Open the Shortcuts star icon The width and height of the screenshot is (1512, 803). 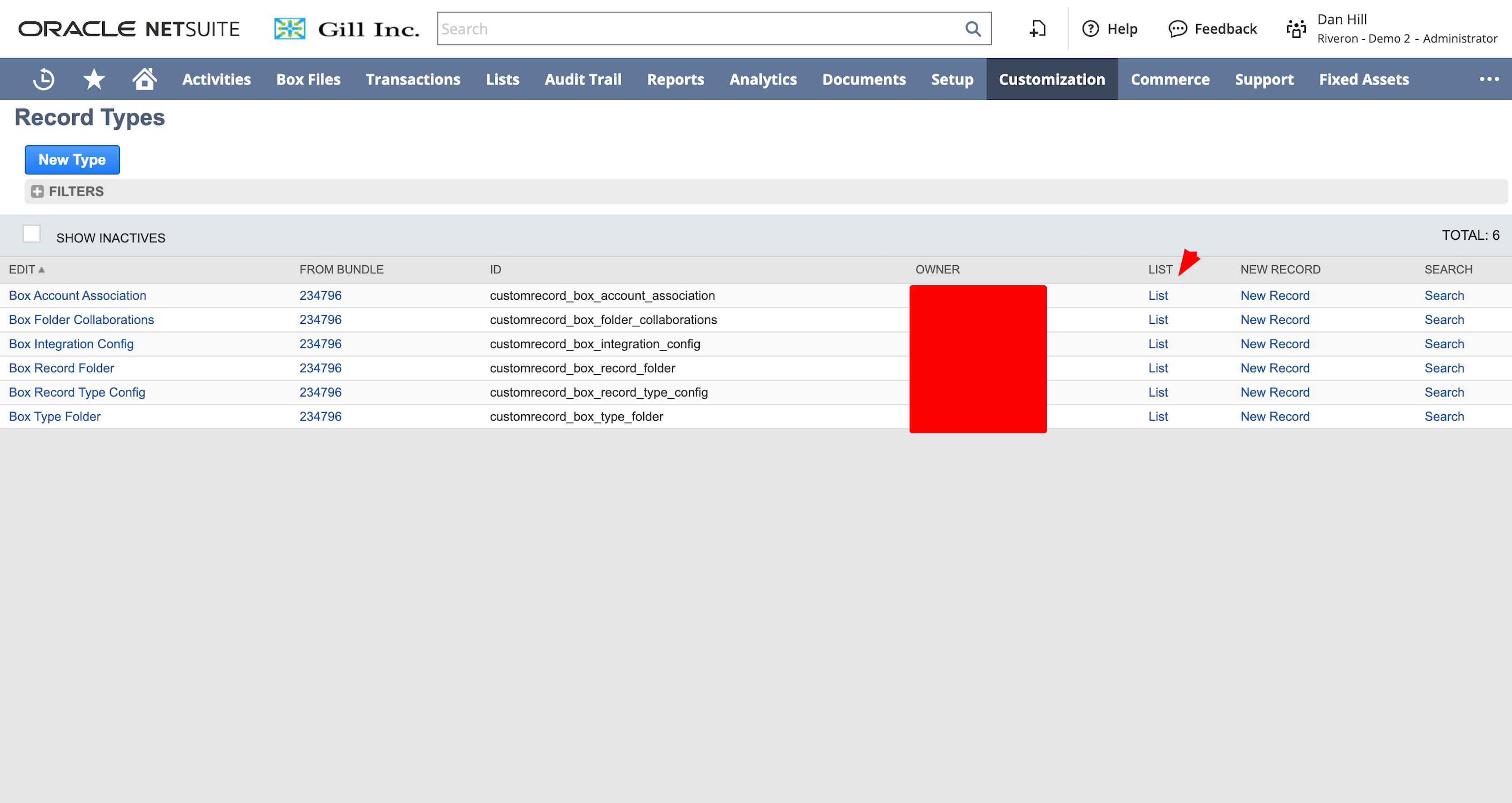pyautogui.click(x=94, y=79)
